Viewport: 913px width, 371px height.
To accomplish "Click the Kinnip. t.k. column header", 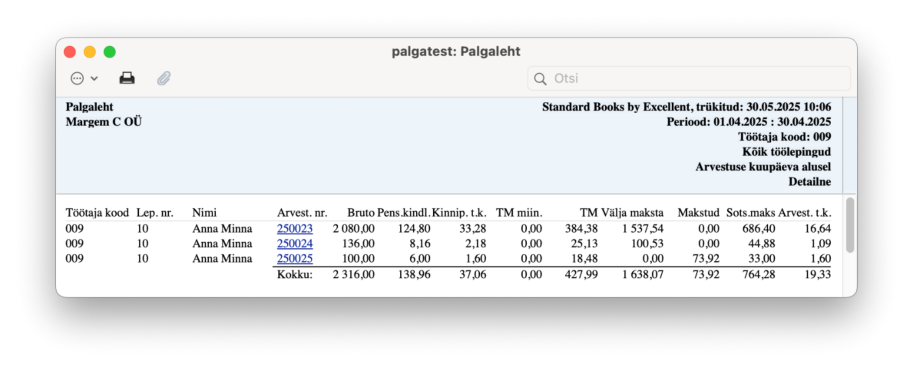I will pos(459,213).
